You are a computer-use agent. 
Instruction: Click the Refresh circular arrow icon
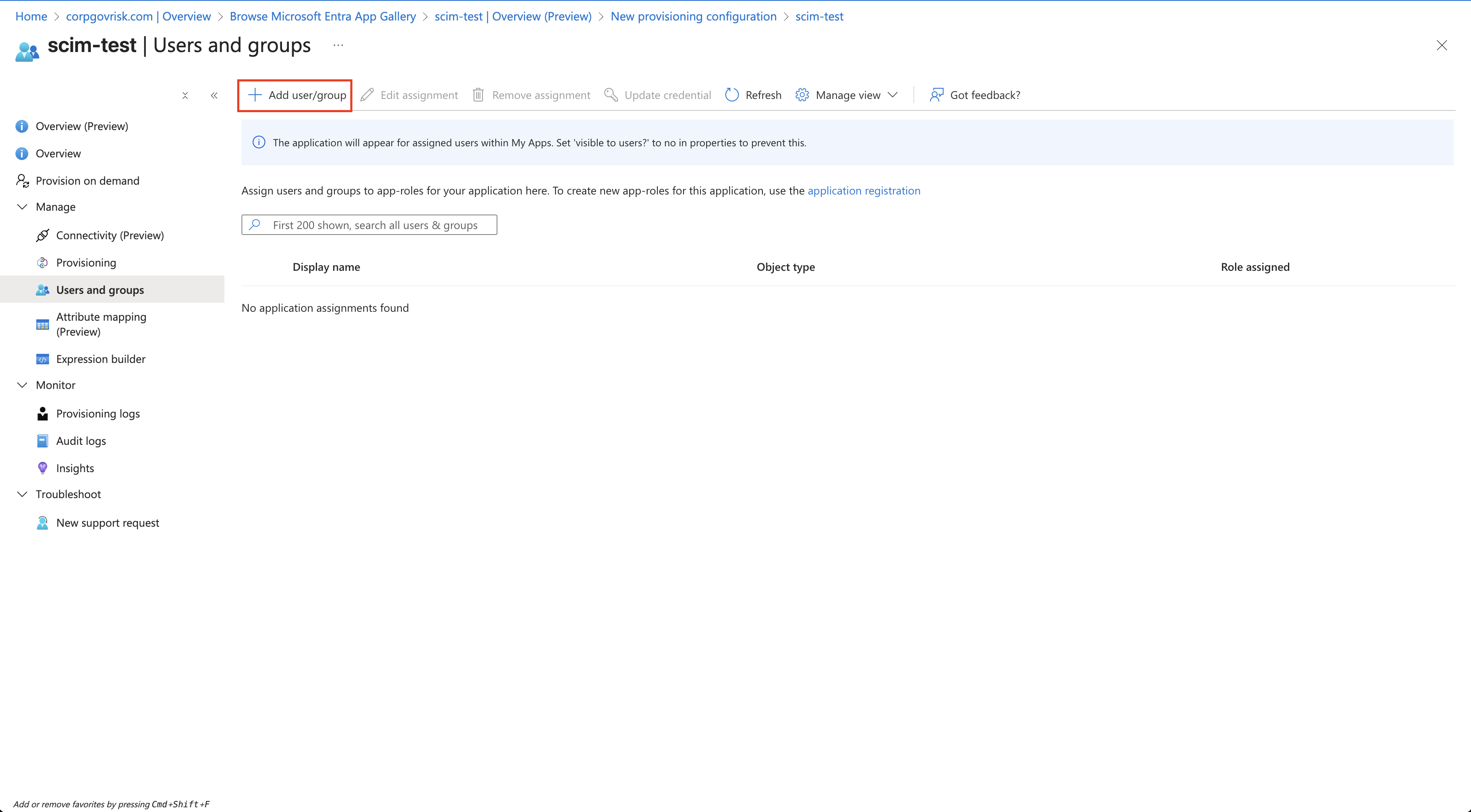732,95
